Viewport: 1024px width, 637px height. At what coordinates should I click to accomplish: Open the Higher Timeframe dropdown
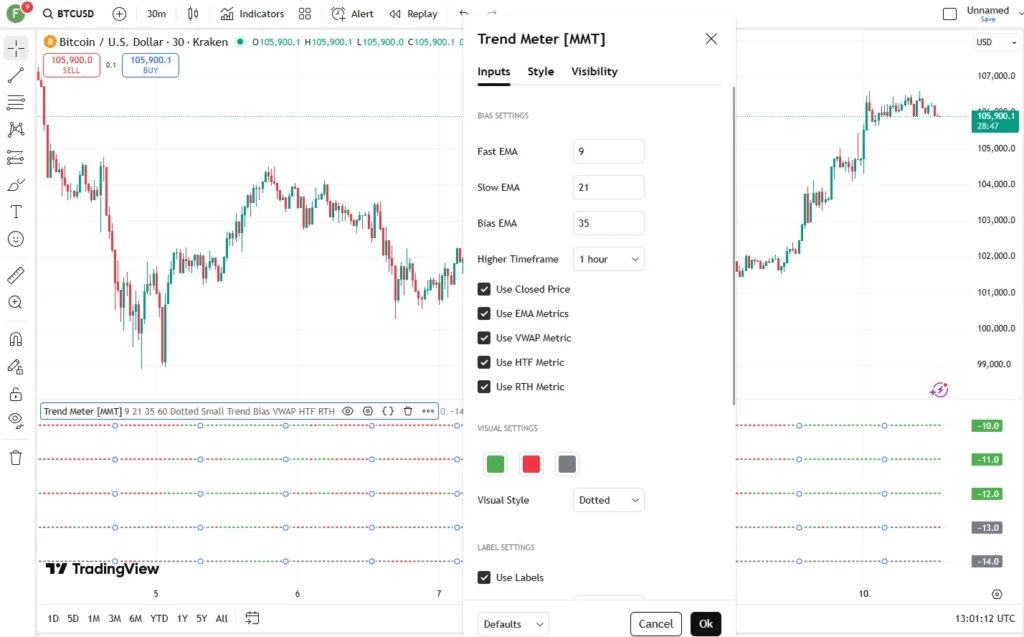pos(609,259)
